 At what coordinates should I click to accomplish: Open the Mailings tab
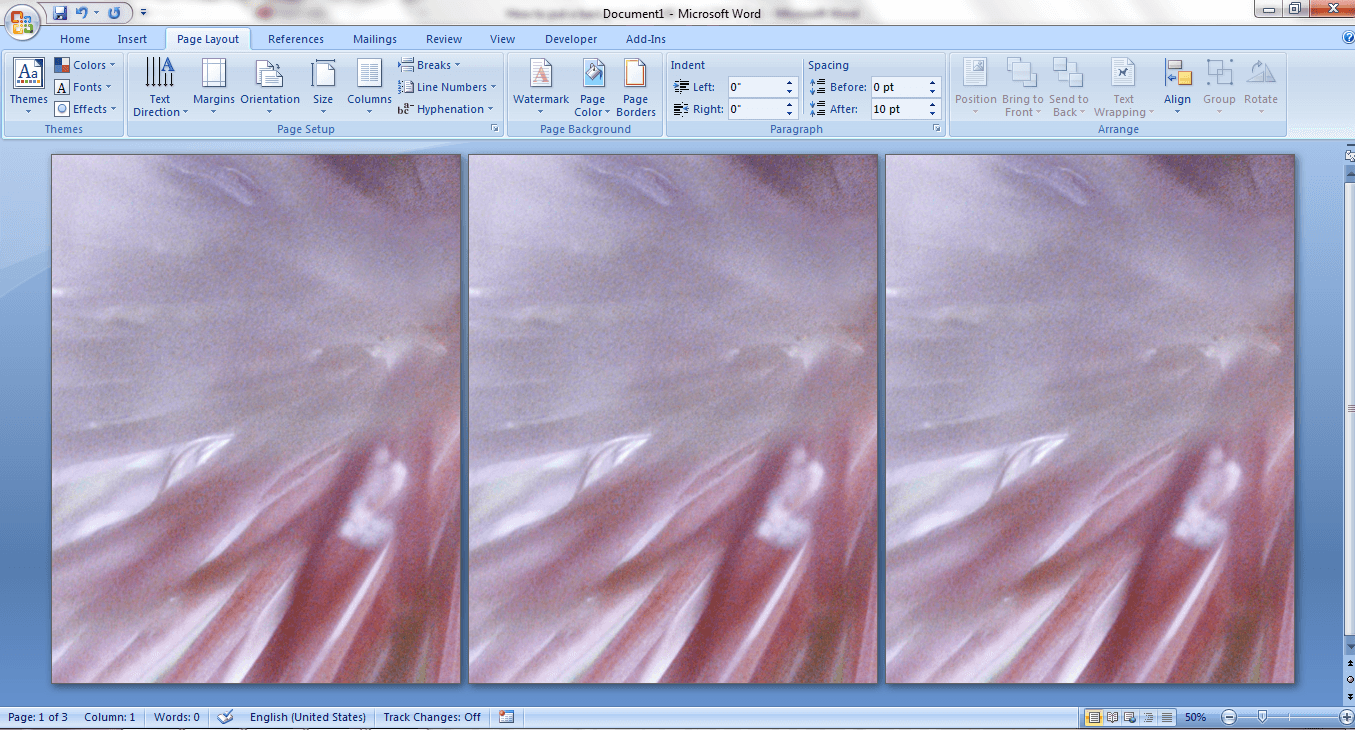pyautogui.click(x=375, y=38)
